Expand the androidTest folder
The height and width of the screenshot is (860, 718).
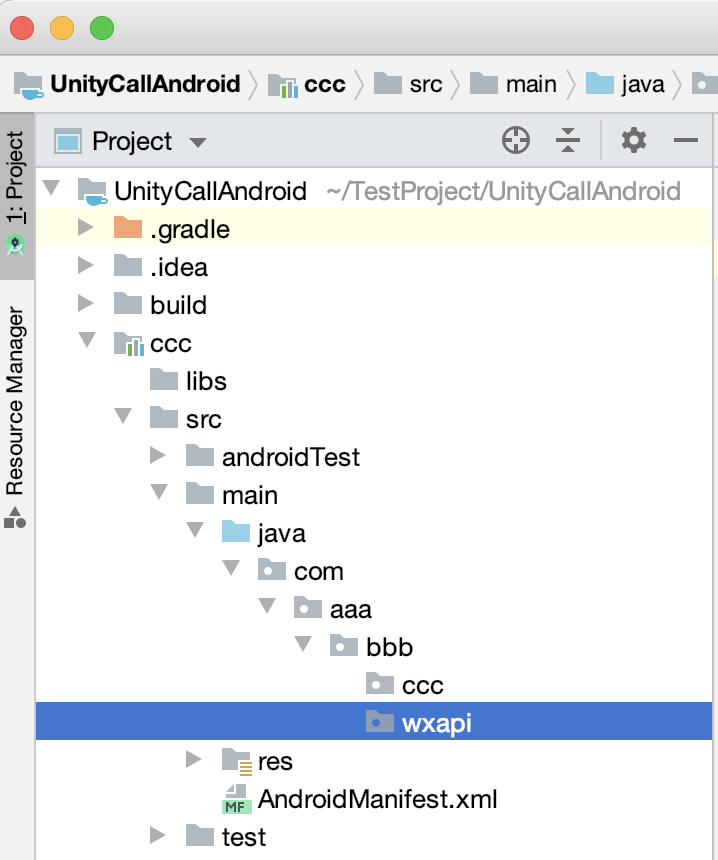click(158, 455)
